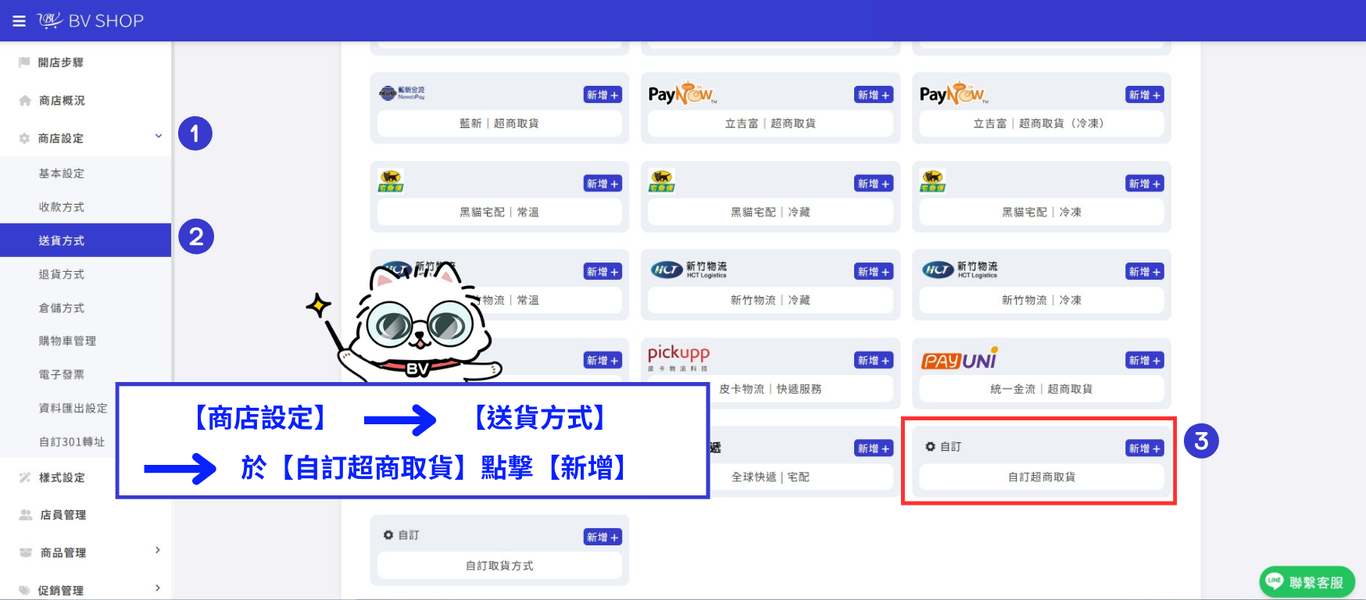Add the 黑貓宅配｜冷藏 delivery option
Screen dimensions: 1366x600
click(874, 184)
